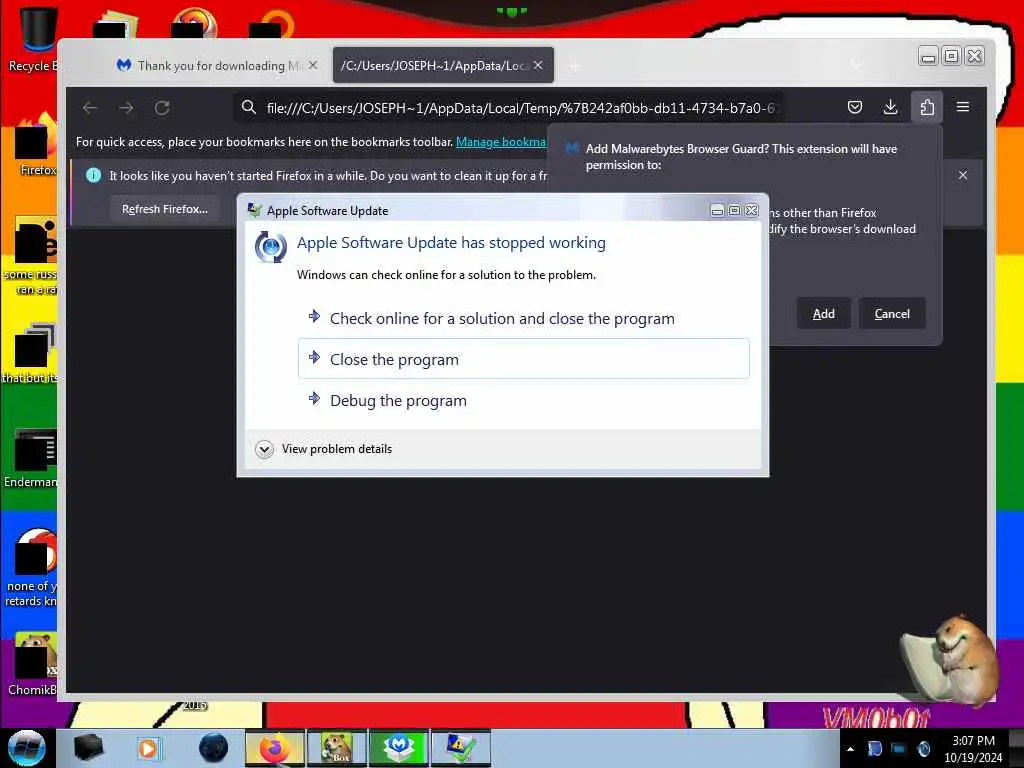Close the Thank you for downloading tab

tap(313, 65)
